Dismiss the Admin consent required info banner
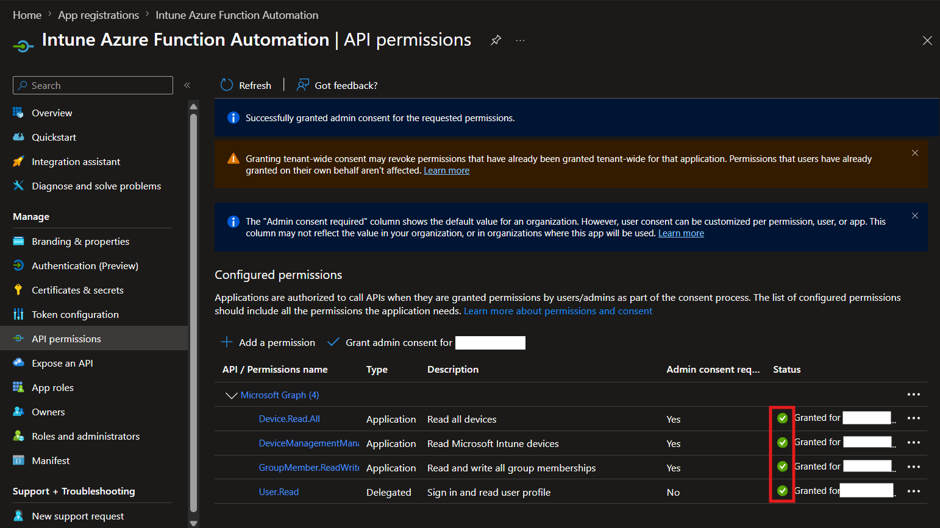Viewport: 940px width, 528px height. tap(915, 216)
